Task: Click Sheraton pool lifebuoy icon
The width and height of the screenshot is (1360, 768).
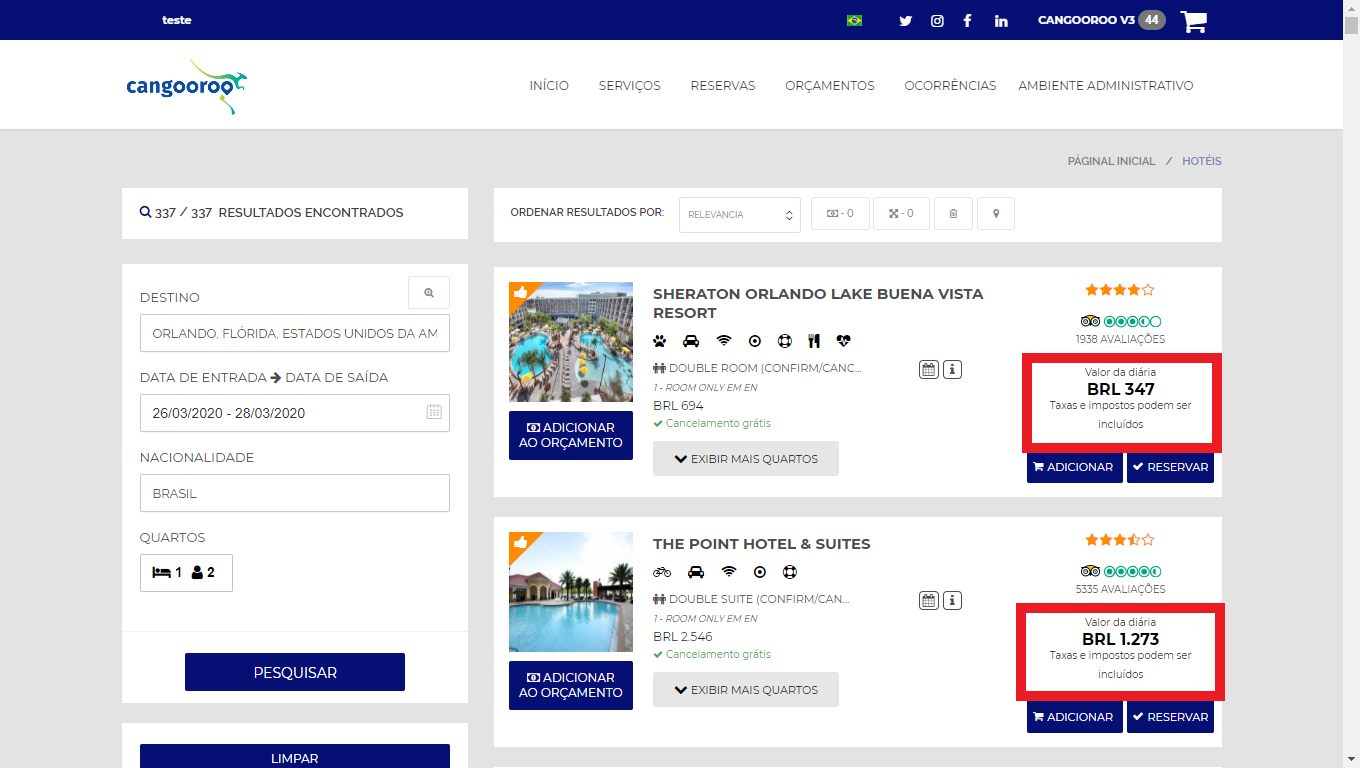Action: coord(785,340)
